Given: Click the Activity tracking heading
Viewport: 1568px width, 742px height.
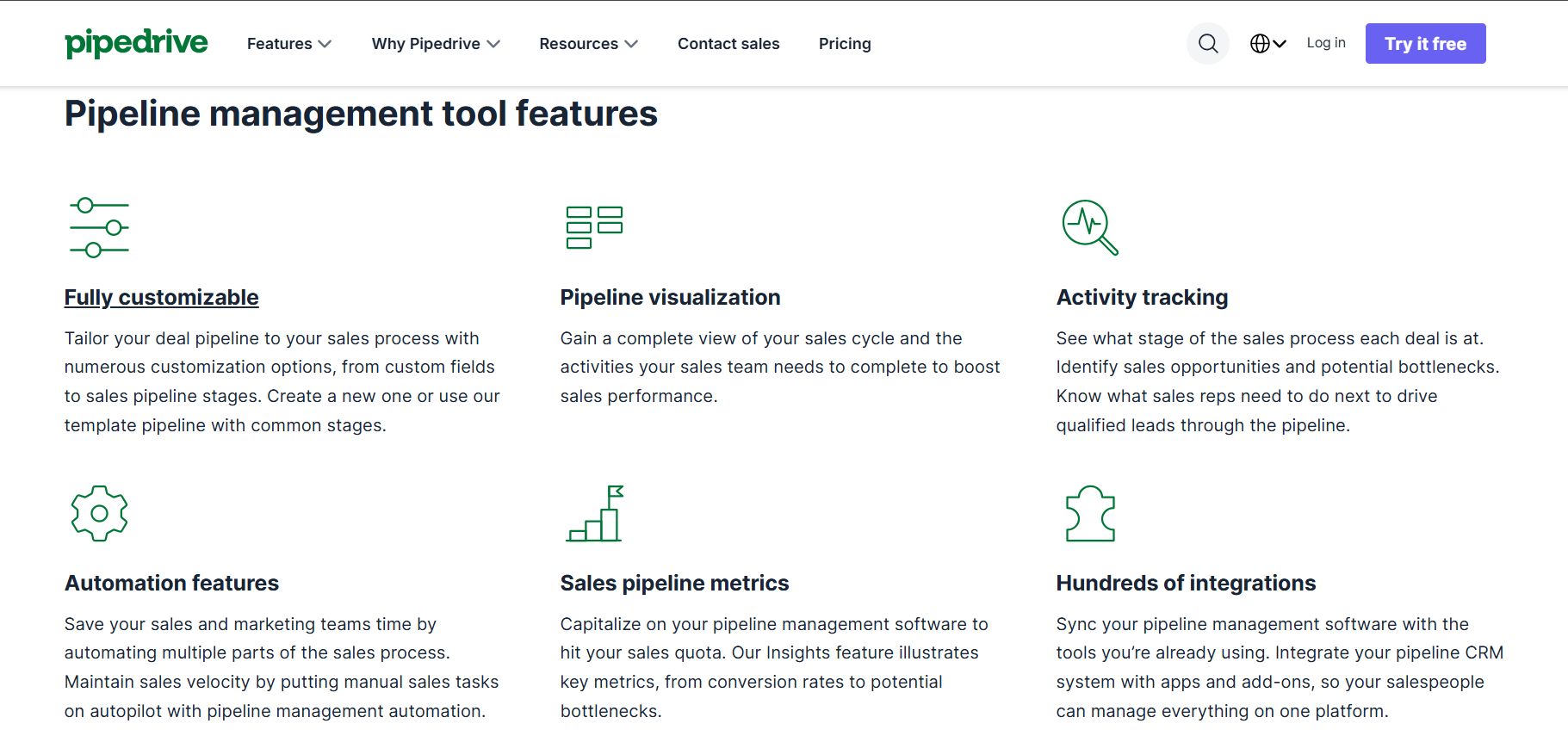Looking at the screenshot, I should (x=1142, y=297).
